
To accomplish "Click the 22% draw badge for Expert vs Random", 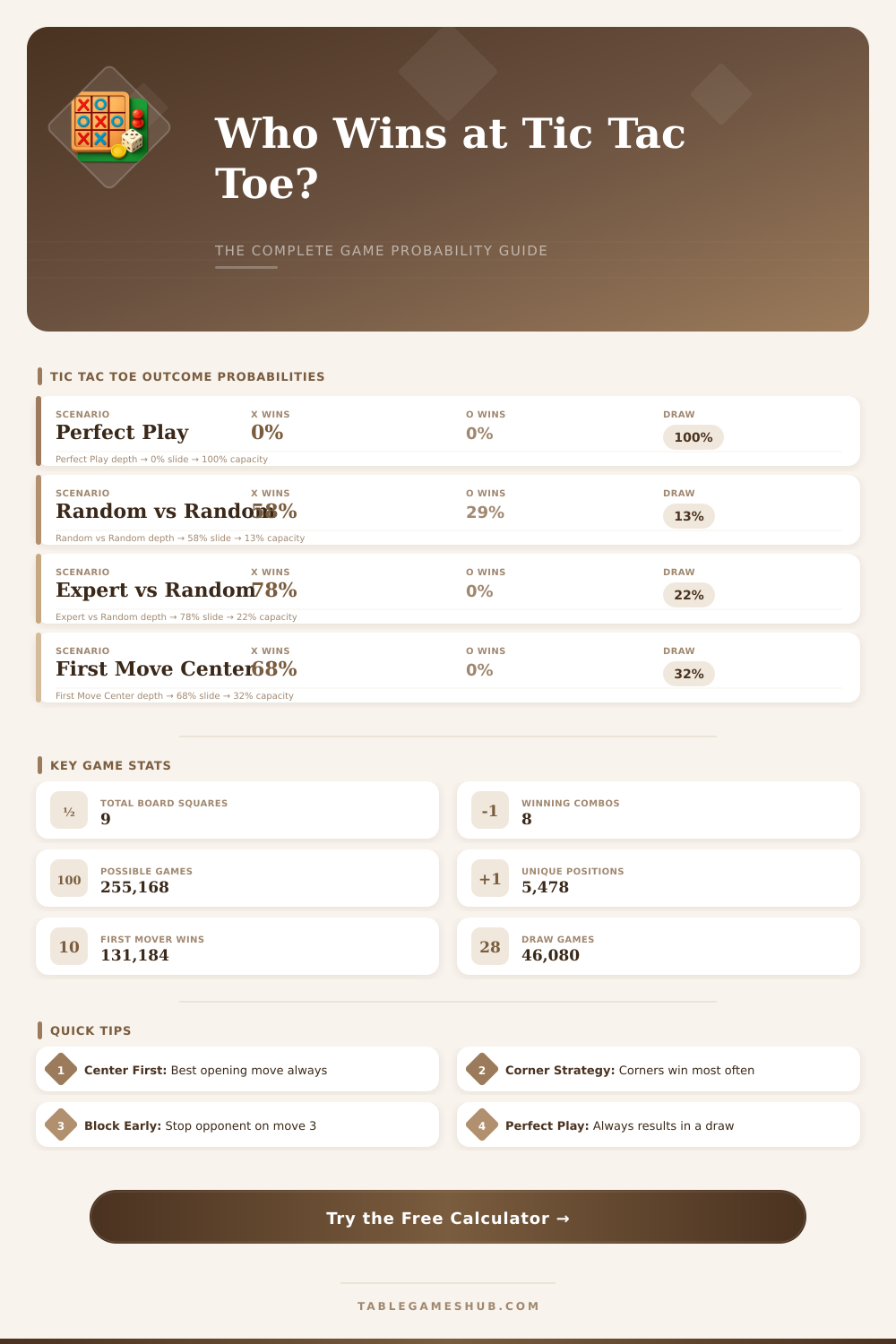I will (689, 595).
